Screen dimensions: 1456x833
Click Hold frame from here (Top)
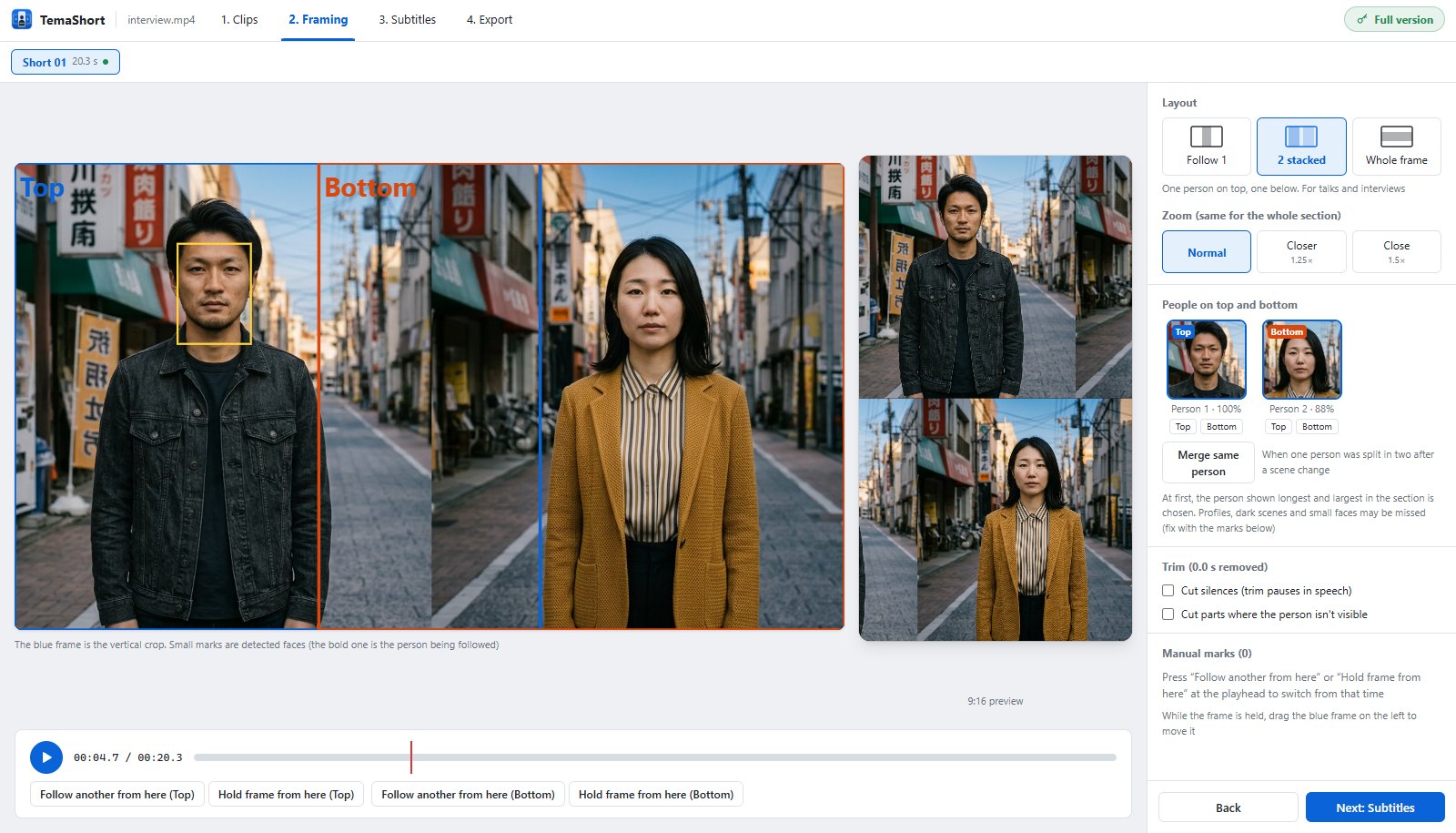[x=287, y=795]
